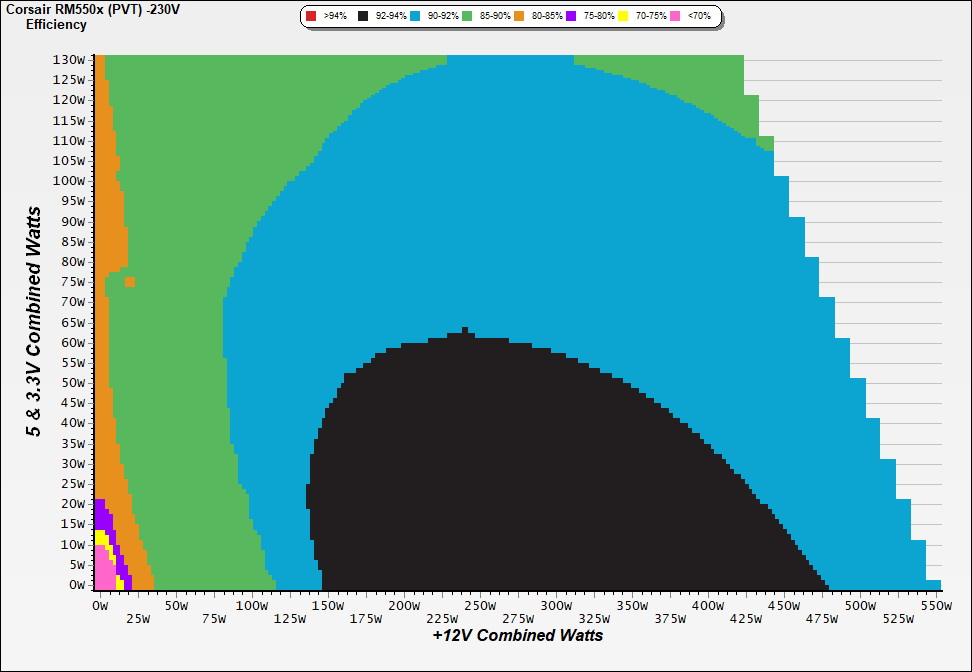Click the small isolated orange square in green area
The height and width of the screenshot is (672, 972).
pyautogui.click(x=130, y=282)
